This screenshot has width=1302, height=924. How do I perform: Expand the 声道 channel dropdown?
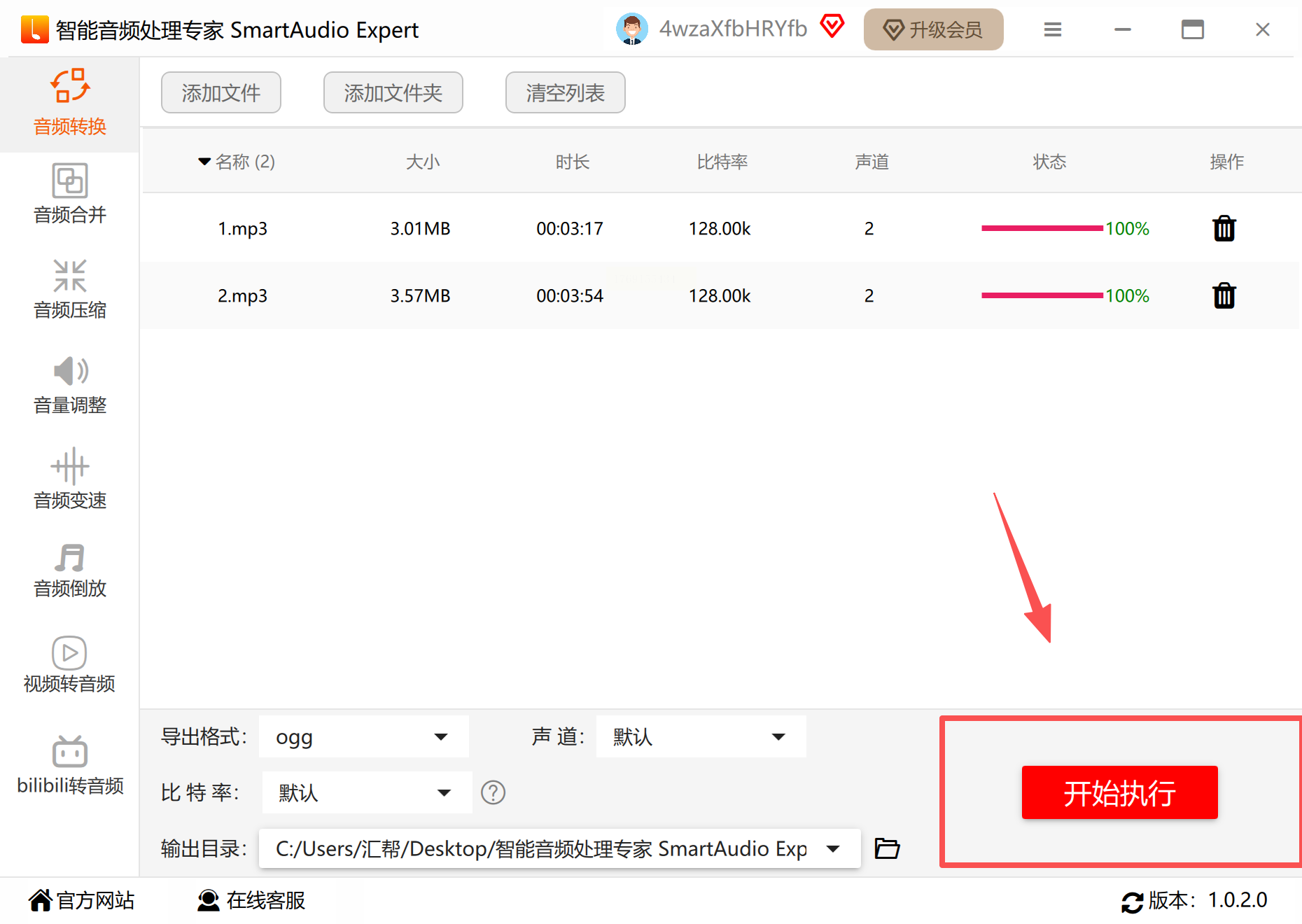tap(701, 736)
